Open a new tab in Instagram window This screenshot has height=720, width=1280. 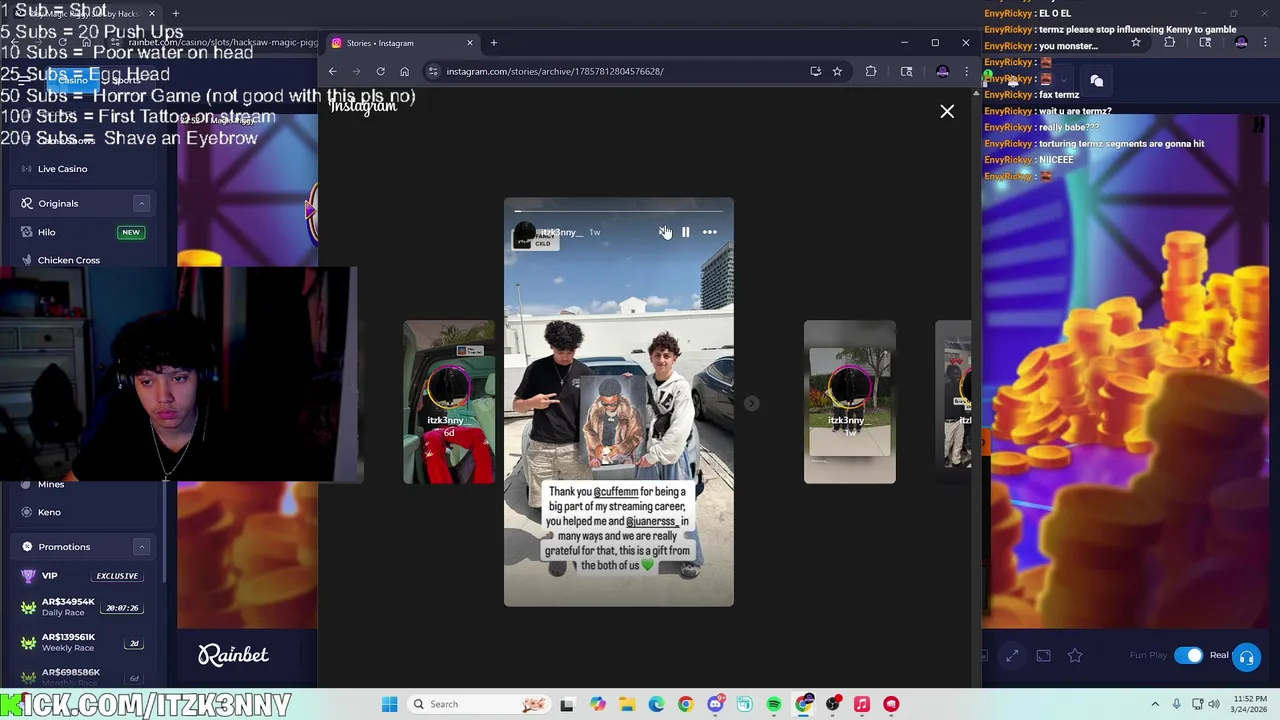[494, 43]
